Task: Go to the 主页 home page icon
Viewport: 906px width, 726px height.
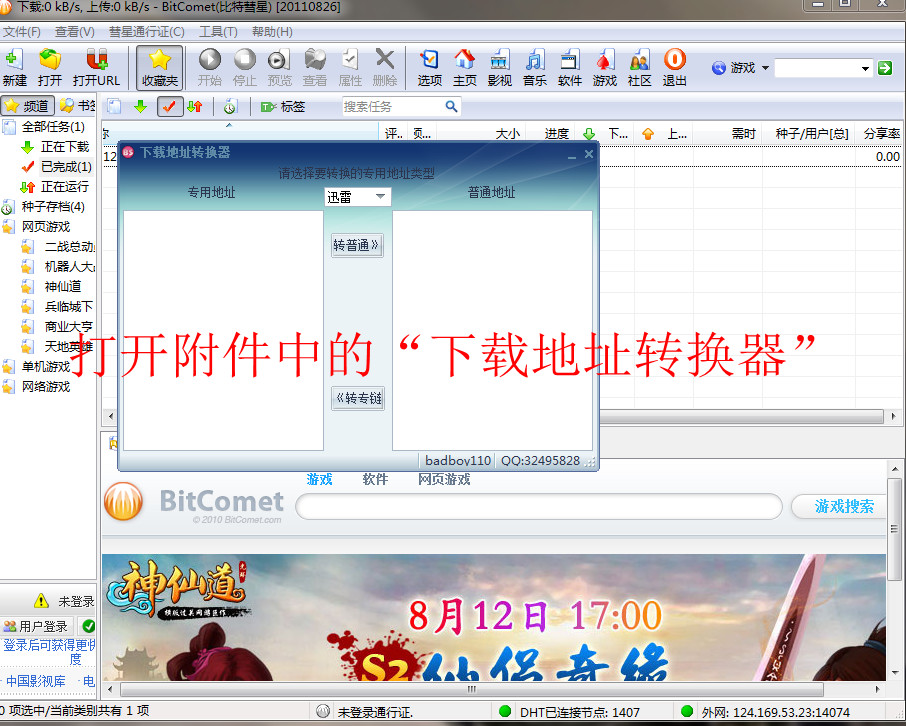Action: (465, 67)
